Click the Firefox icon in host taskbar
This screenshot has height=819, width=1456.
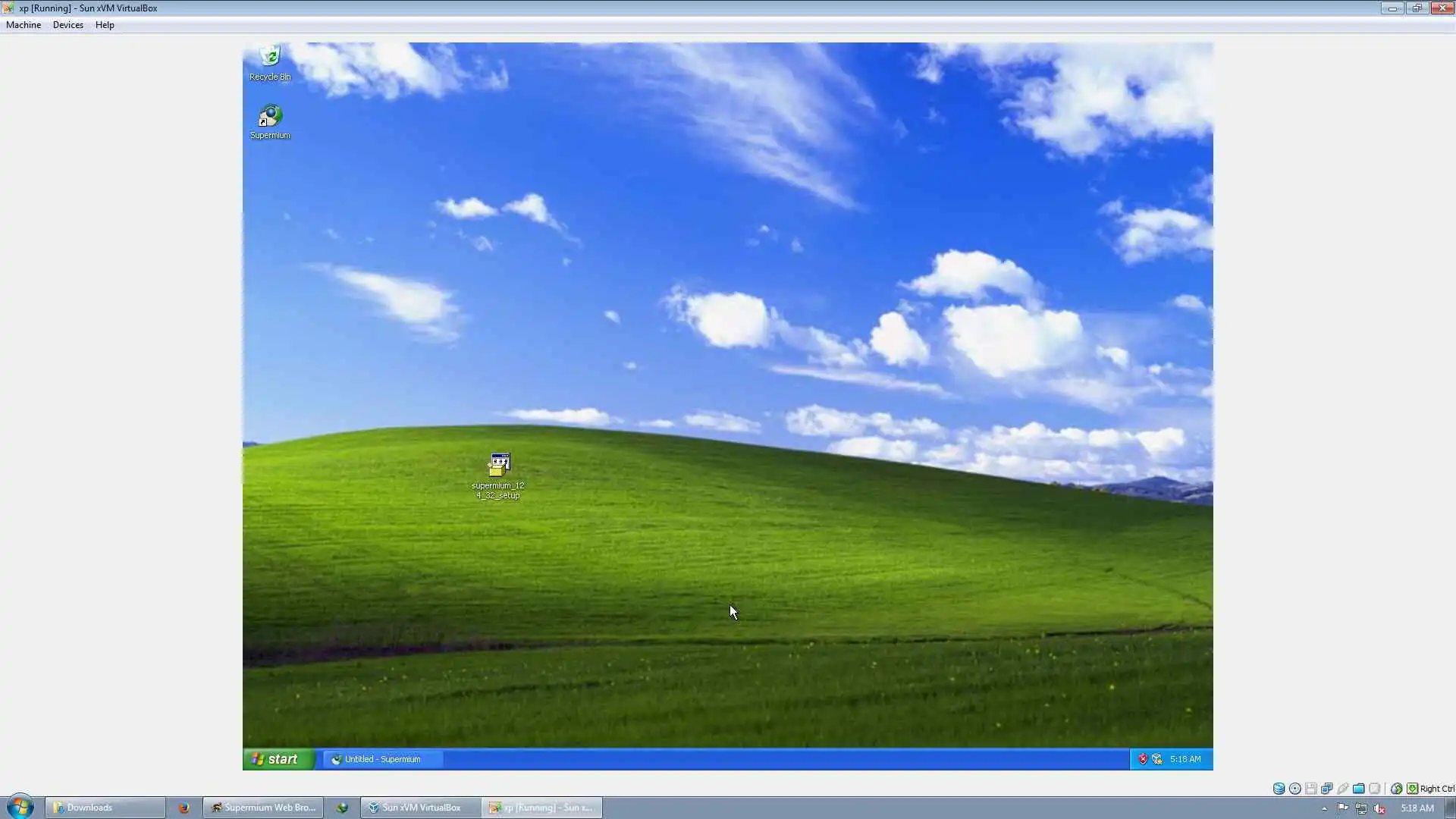click(x=184, y=808)
